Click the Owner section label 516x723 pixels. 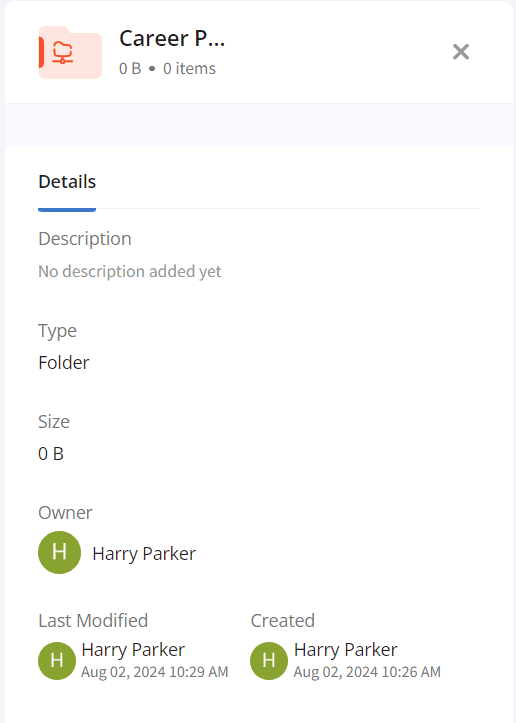[x=65, y=513]
